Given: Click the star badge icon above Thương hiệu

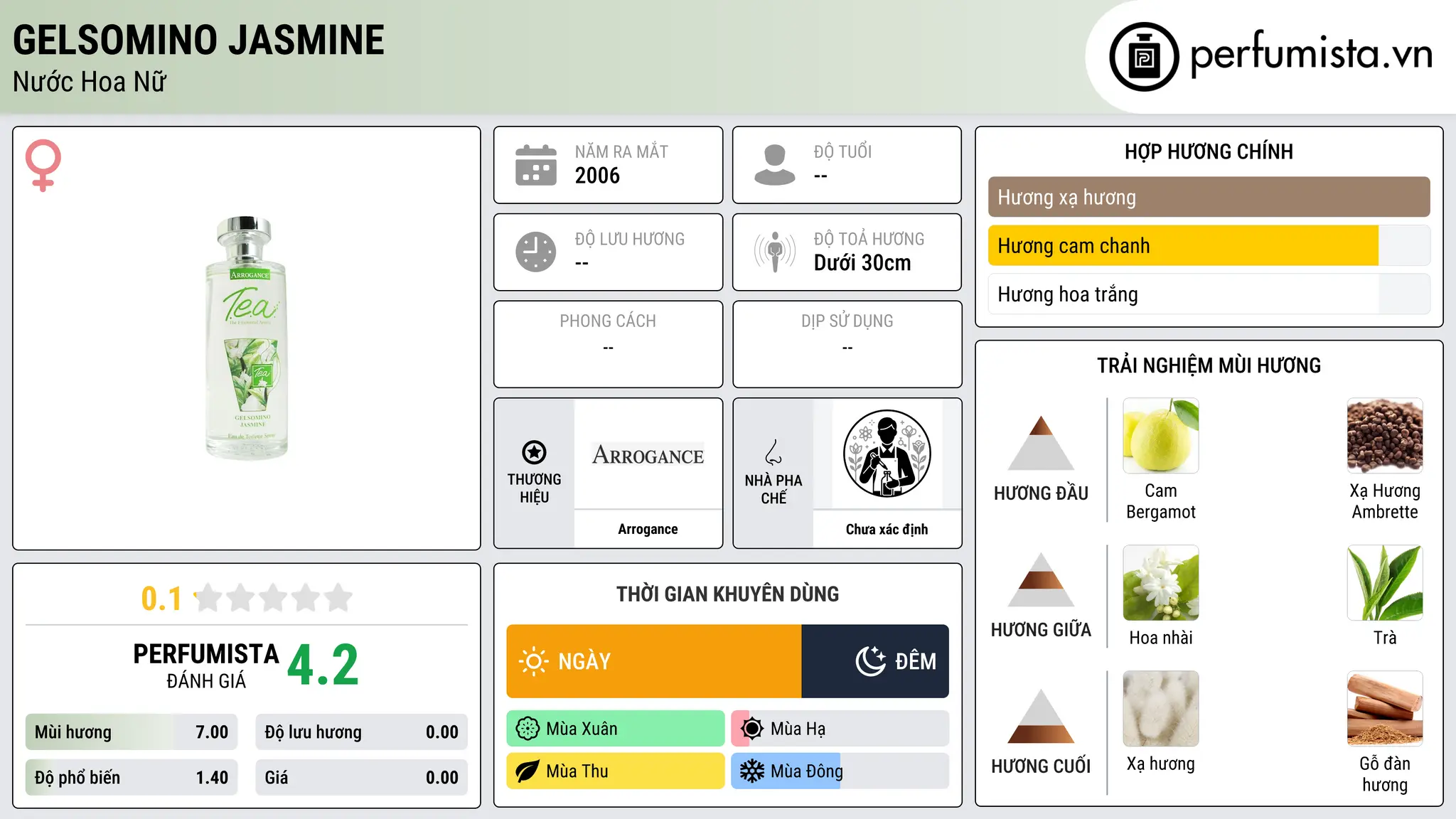Looking at the screenshot, I should tap(534, 452).
